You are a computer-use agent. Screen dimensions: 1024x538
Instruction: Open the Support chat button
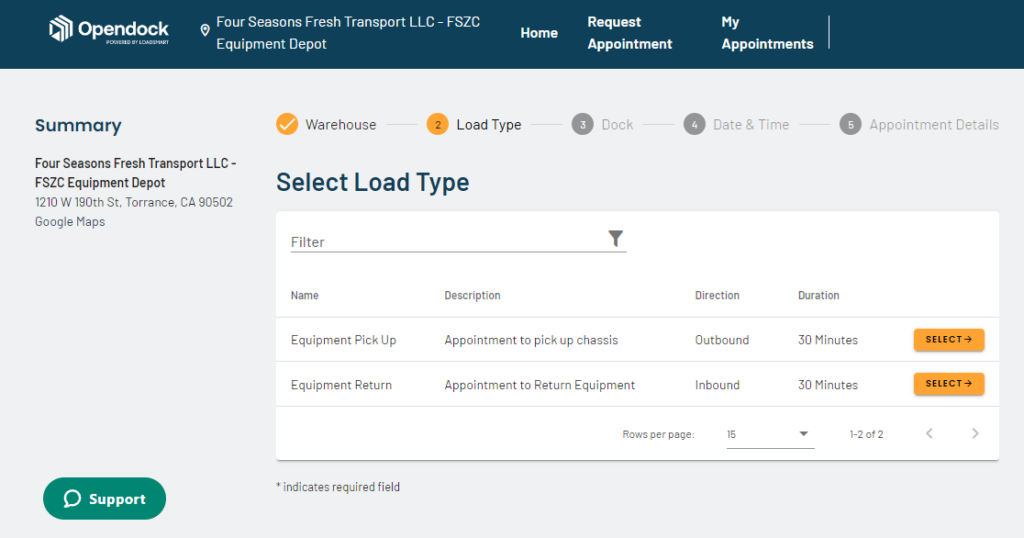[x=104, y=499]
